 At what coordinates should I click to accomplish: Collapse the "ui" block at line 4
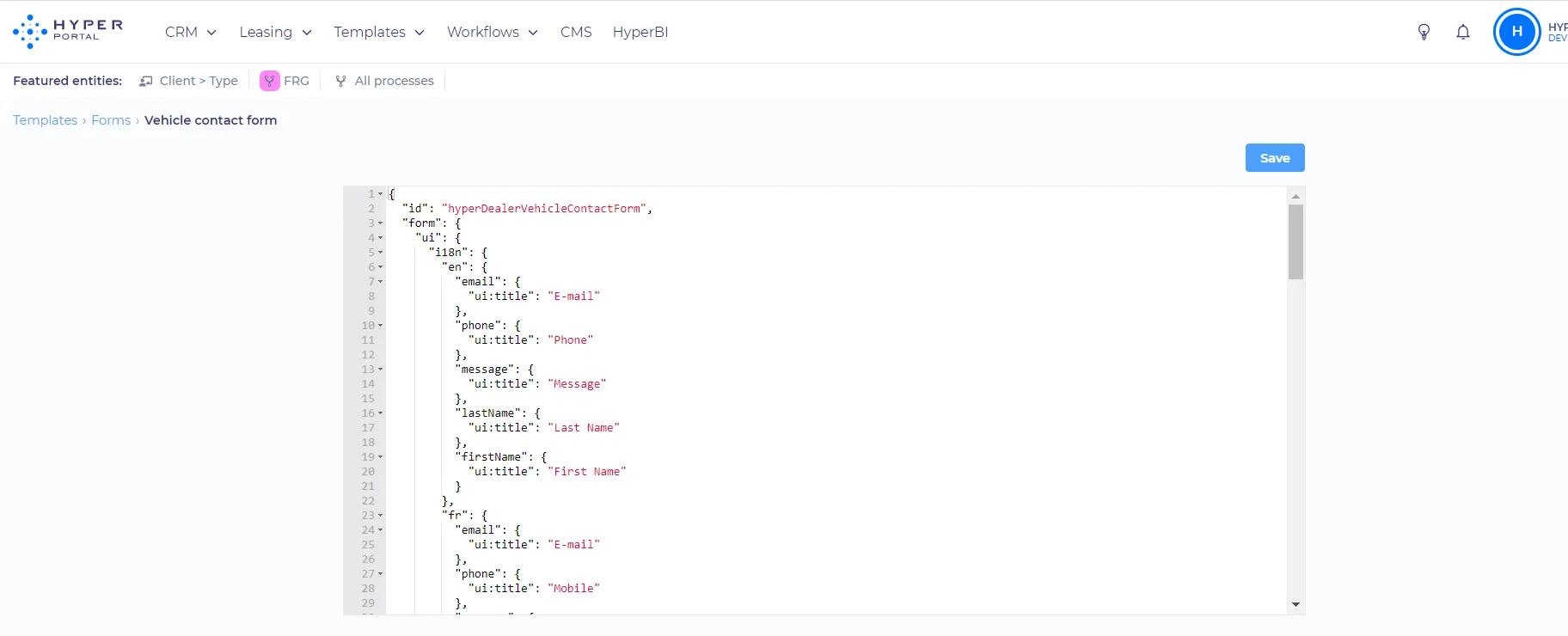tap(381, 238)
